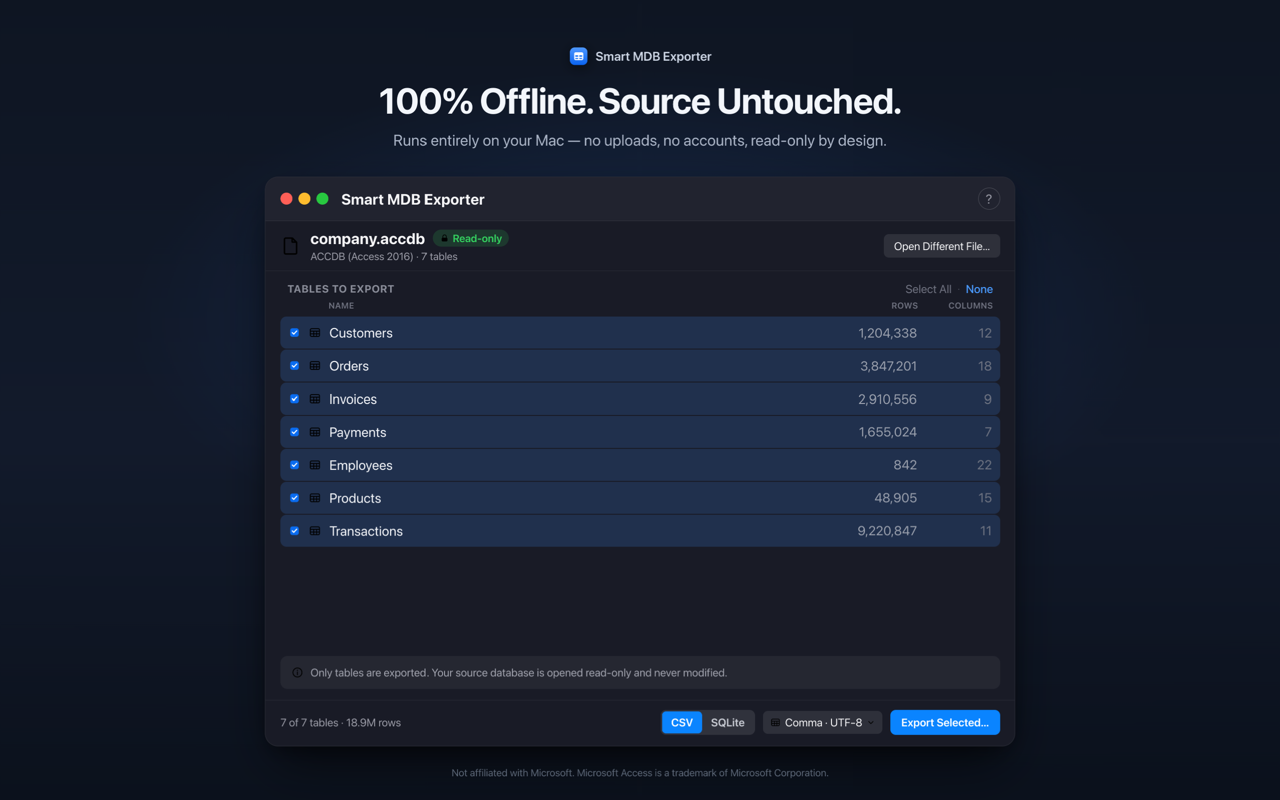Click the Select All link

click(928, 289)
